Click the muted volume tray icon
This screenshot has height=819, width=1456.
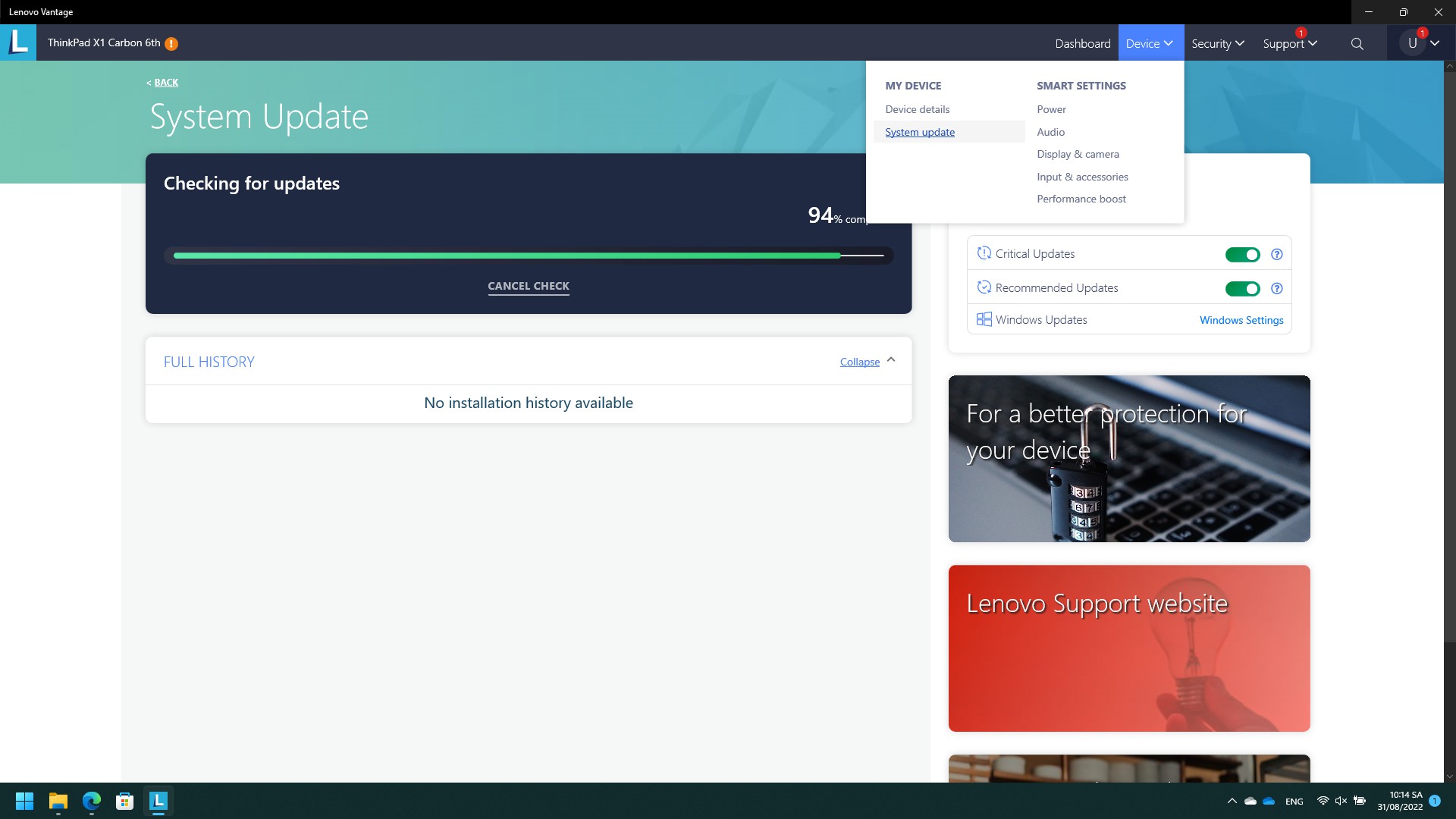[1341, 801]
